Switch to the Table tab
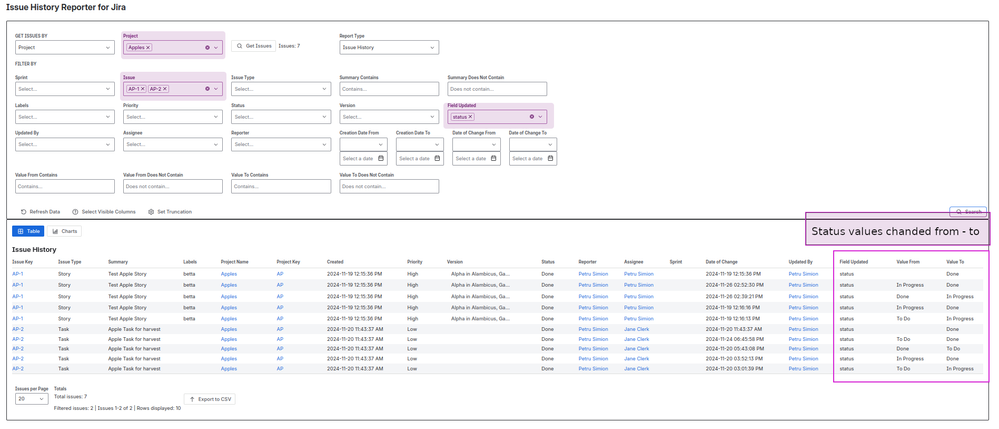Screen dimensions: 999x429 pyautogui.click(x=28, y=231)
